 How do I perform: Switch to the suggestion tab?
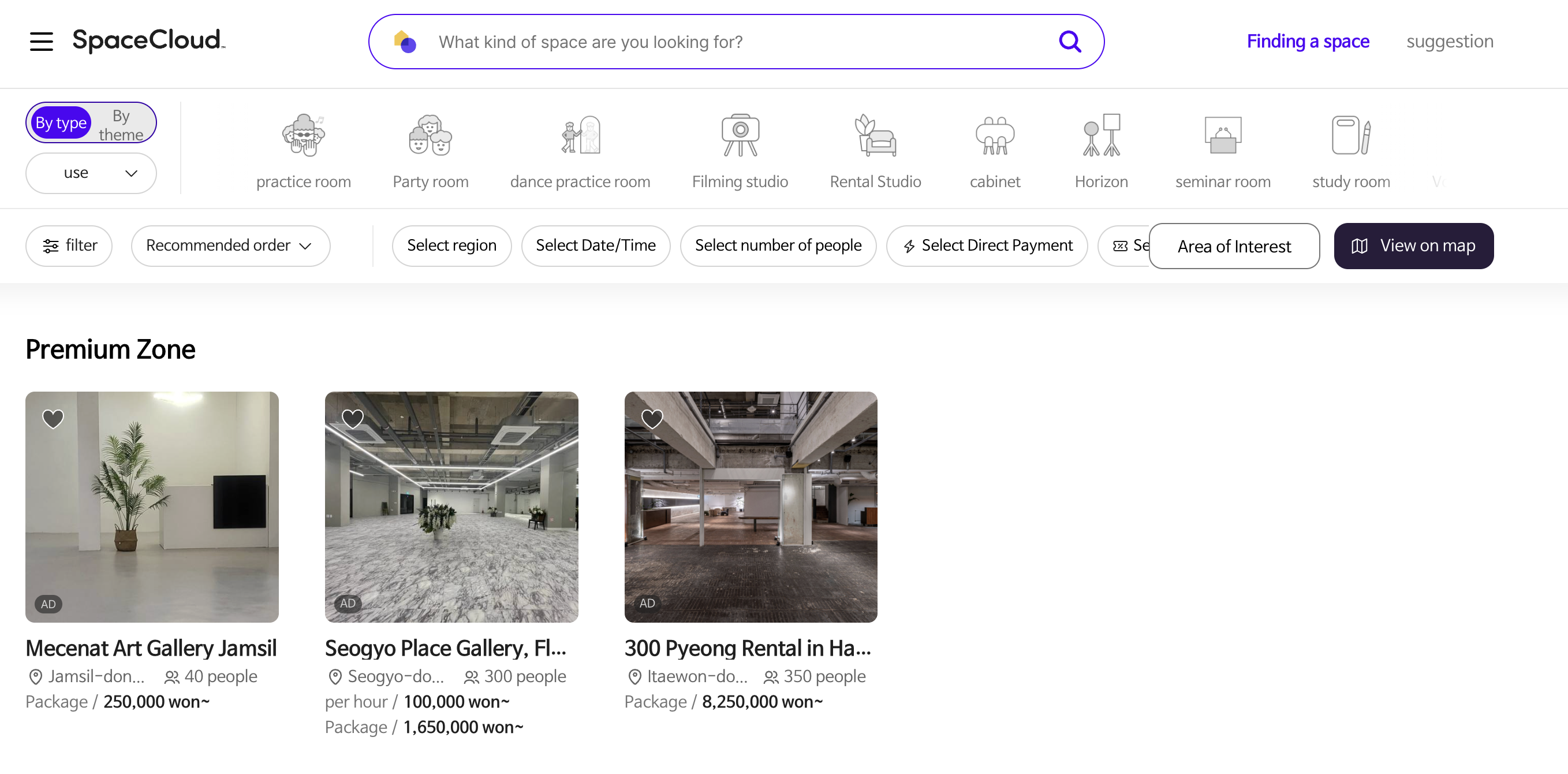tap(1449, 42)
